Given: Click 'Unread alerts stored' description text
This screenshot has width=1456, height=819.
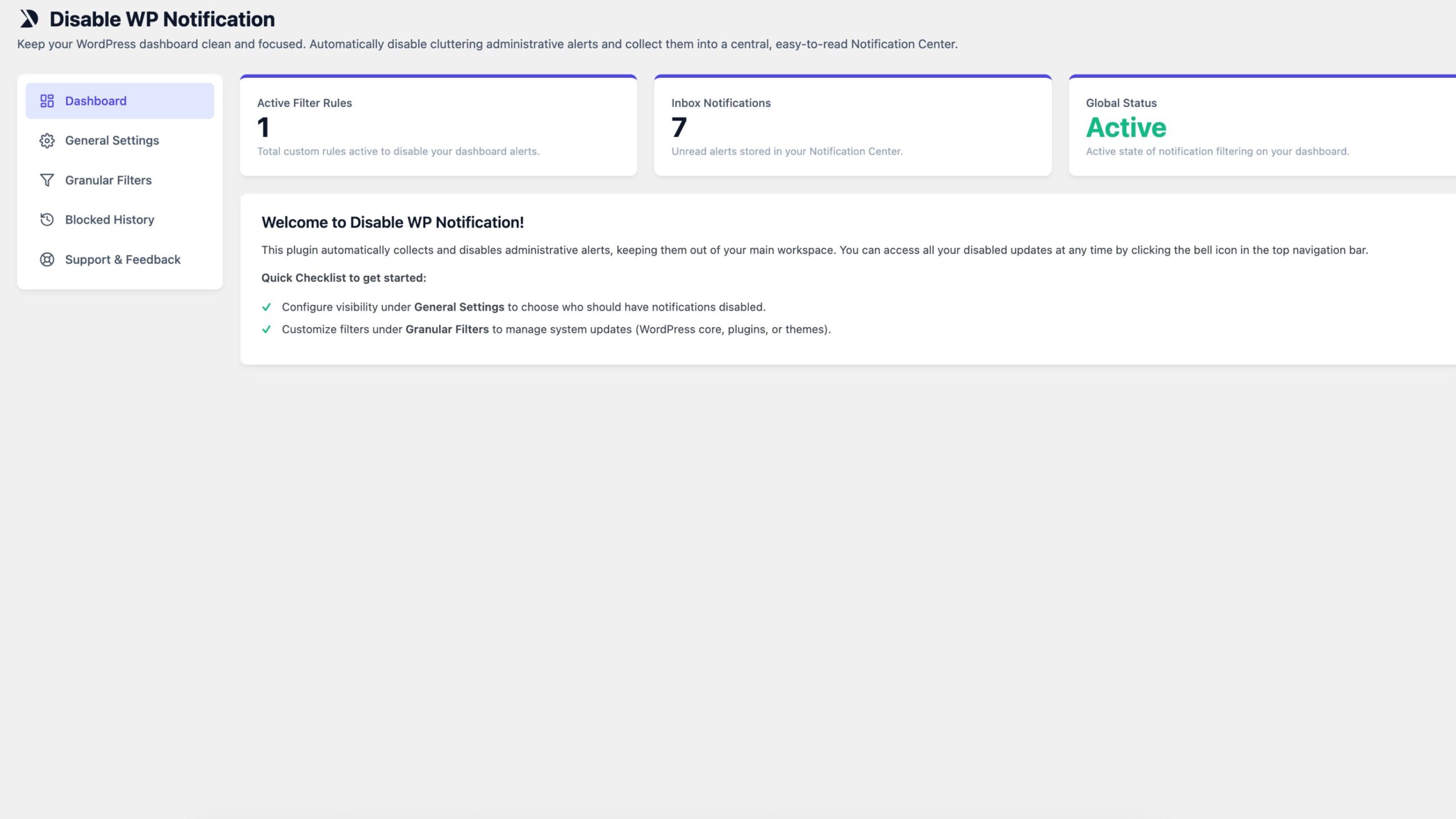Looking at the screenshot, I should tap(787, 151).
